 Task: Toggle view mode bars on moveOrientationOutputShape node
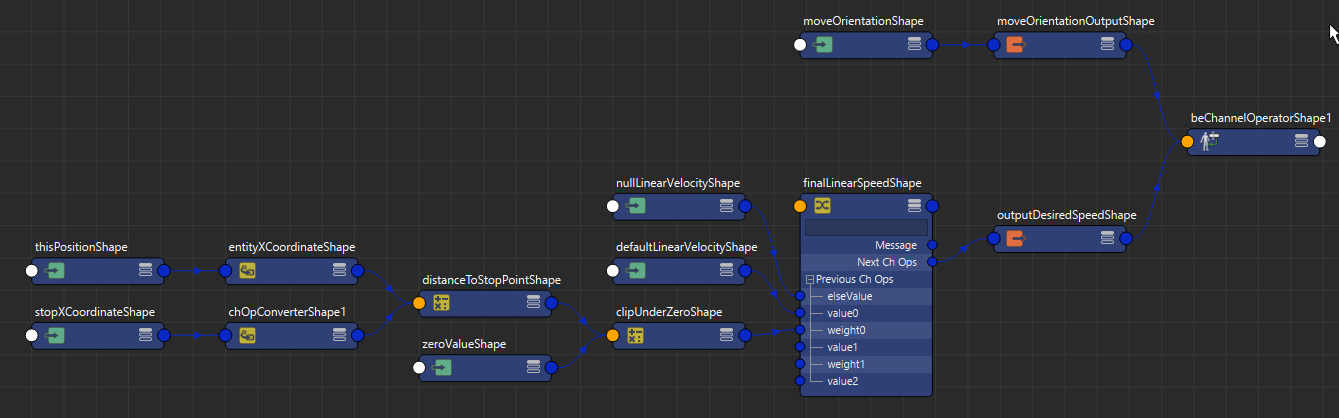pyautogui.click(x=1107, y=45)
